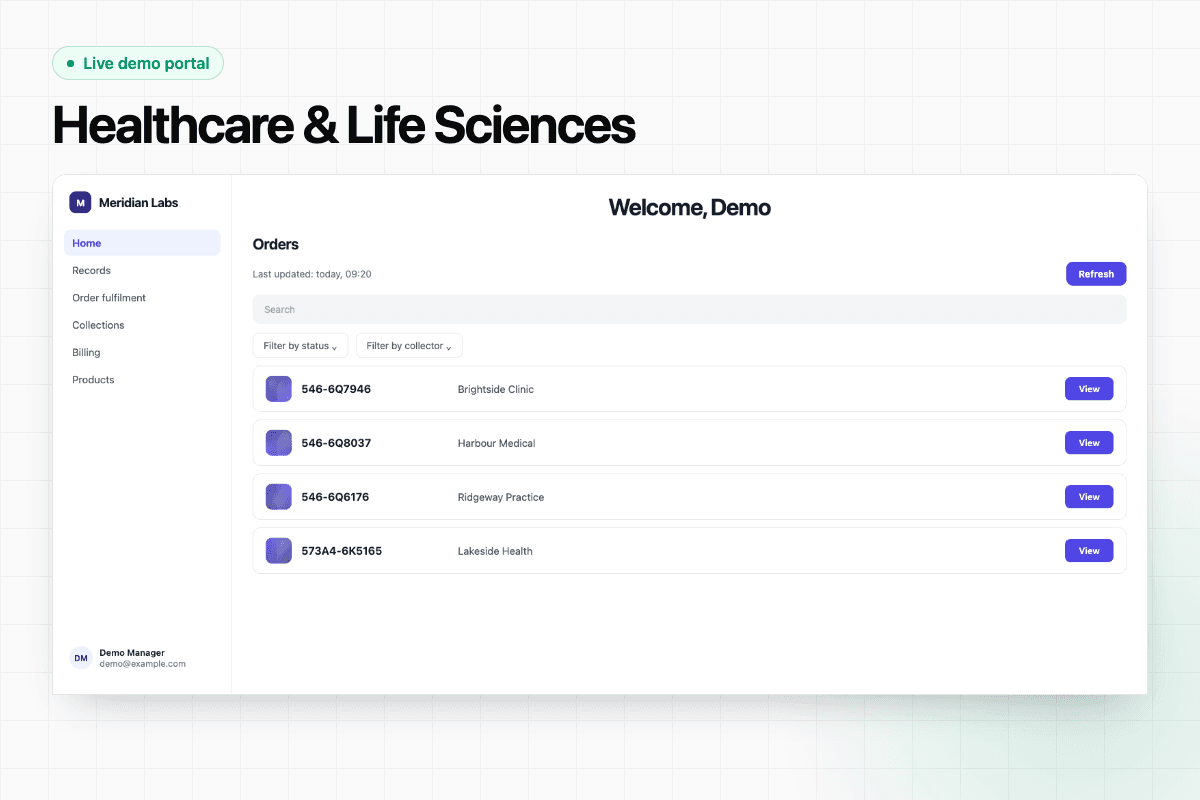Viewport: 1200px width, 800px height.
Task: Click the Orders heading
Action: pos(276,244)
